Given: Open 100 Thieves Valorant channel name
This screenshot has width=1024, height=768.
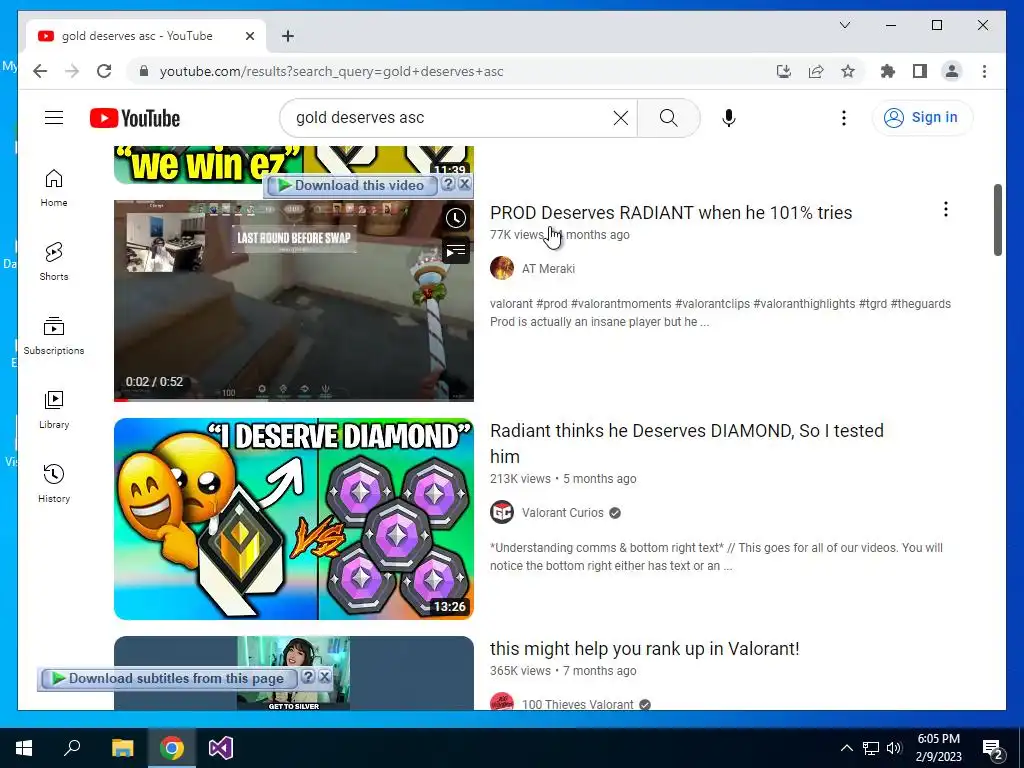Looking at the screenshot, I should [x=577, y=705].
